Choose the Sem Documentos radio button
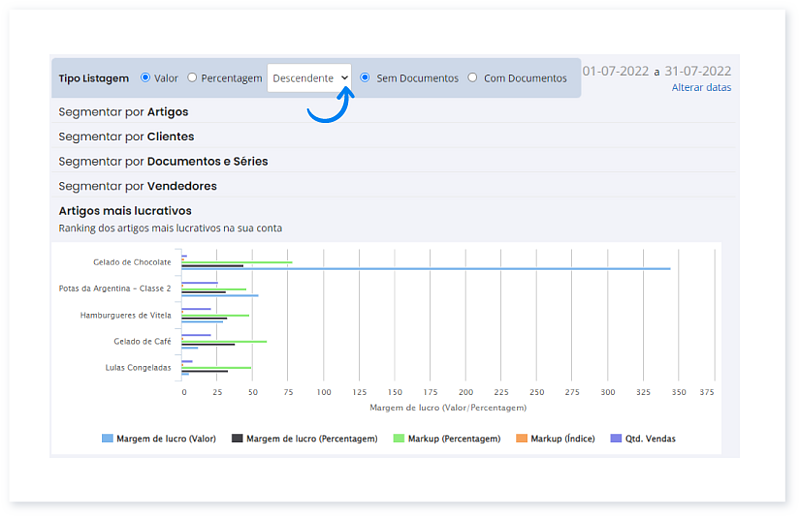 click(x=365, y=78)
